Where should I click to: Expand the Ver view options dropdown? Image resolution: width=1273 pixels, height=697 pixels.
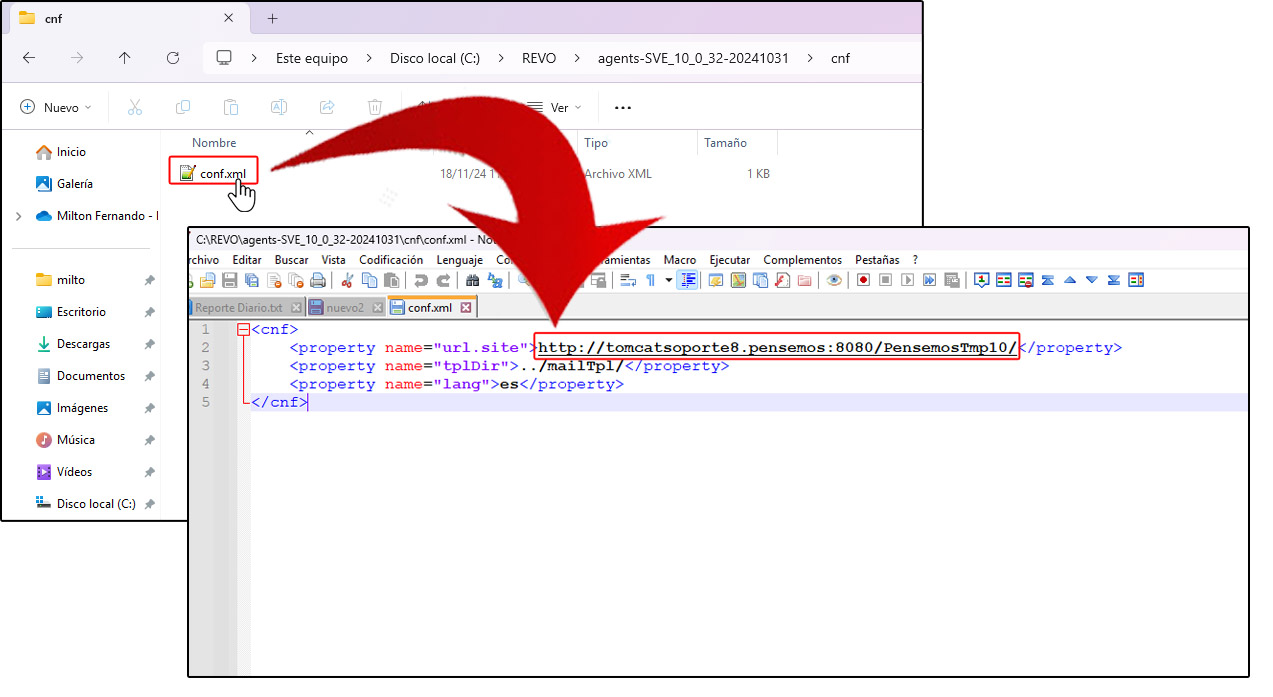558,108
